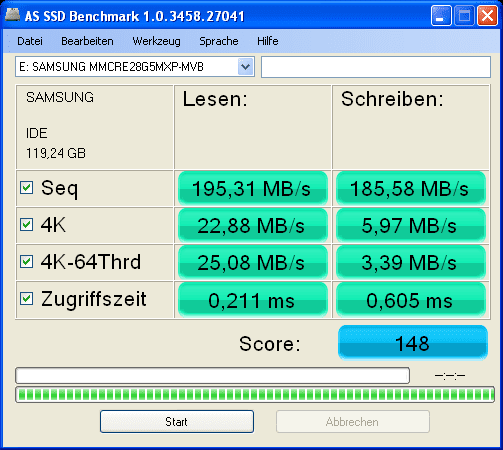Click the write access time 0,605 ms
This screenshot has width=503, height=450.
coord(411,300)
